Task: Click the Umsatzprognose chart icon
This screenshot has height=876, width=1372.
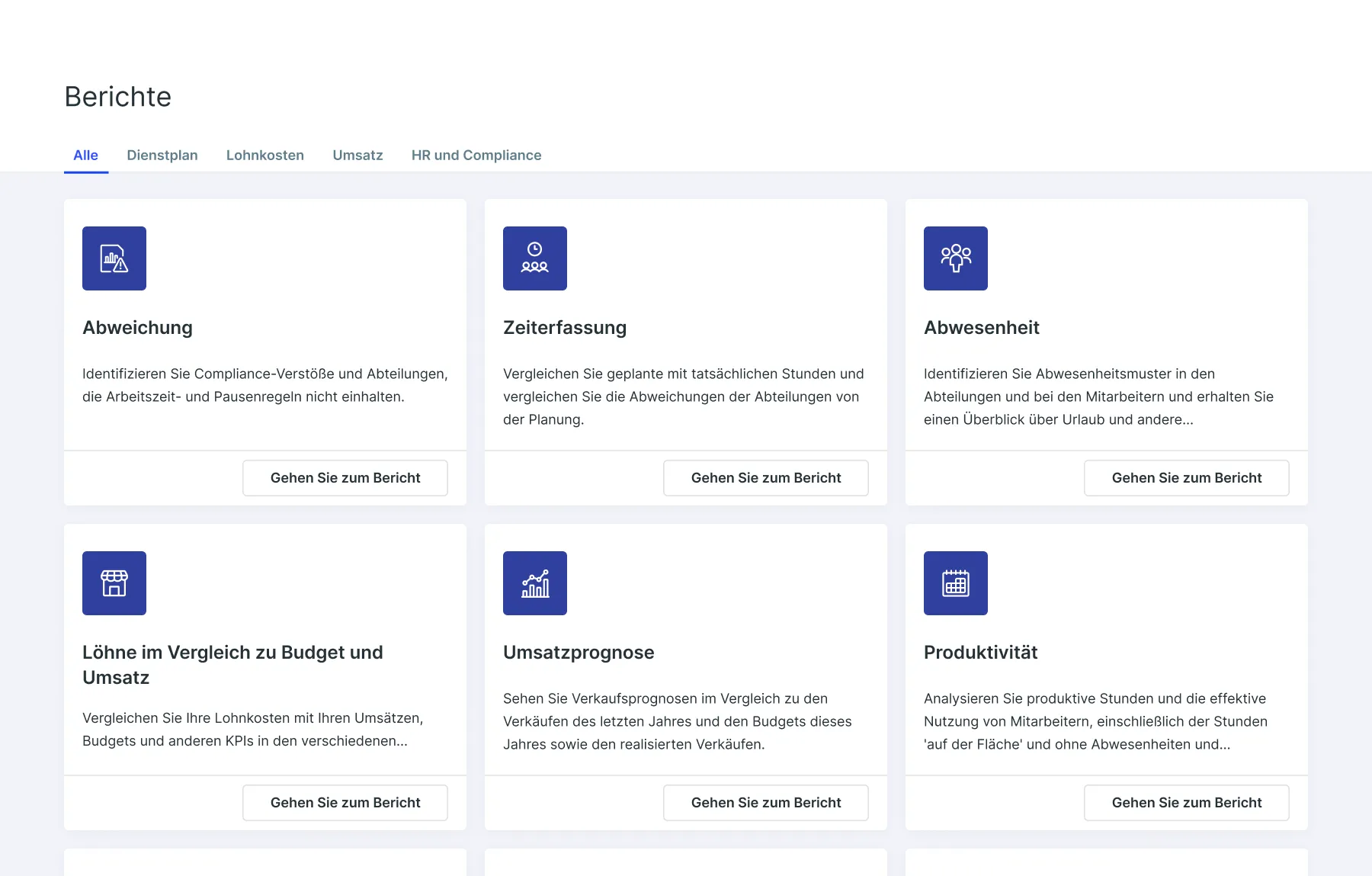Action: tap(535, 583)
